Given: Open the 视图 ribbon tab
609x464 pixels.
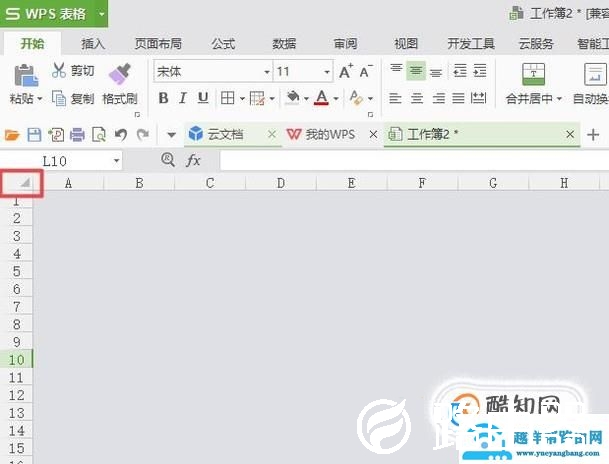Looking at the screenshot, I should (406, 43).
